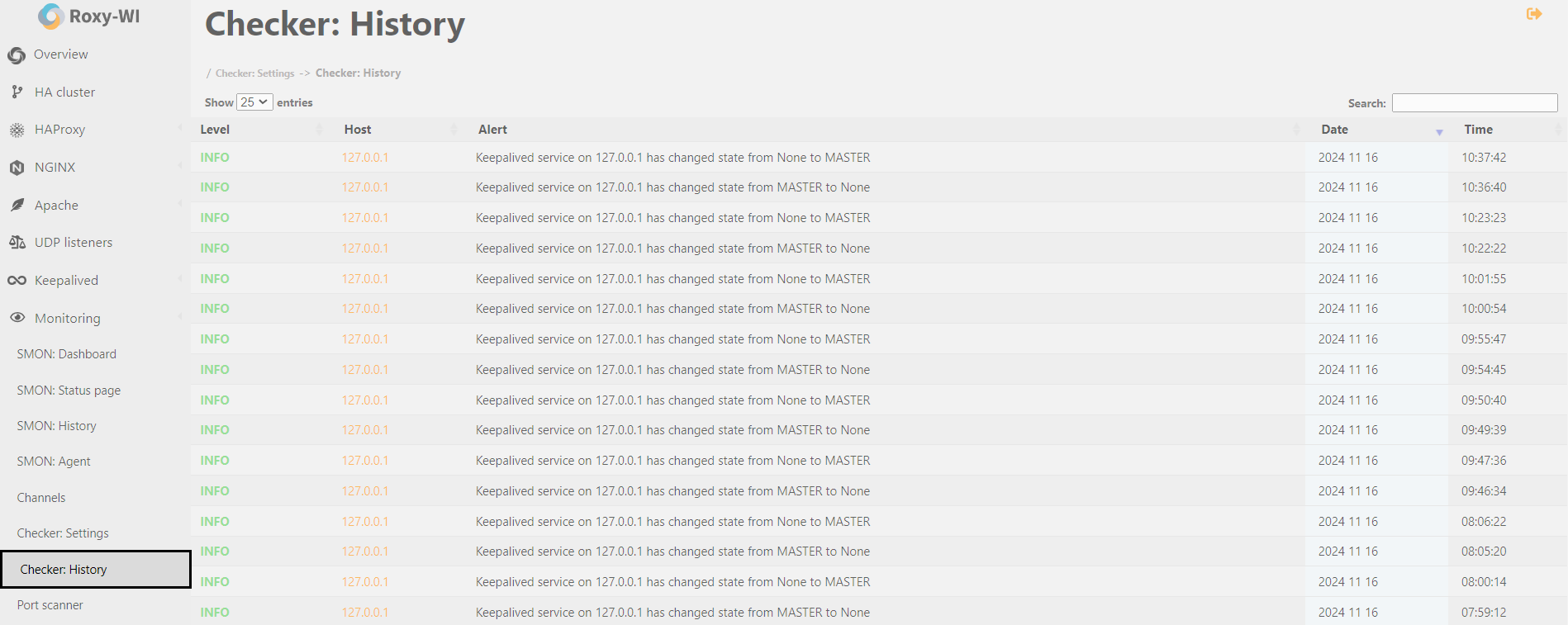
Task: Click the time value 07:59:12
Action: coord(1484,613)
